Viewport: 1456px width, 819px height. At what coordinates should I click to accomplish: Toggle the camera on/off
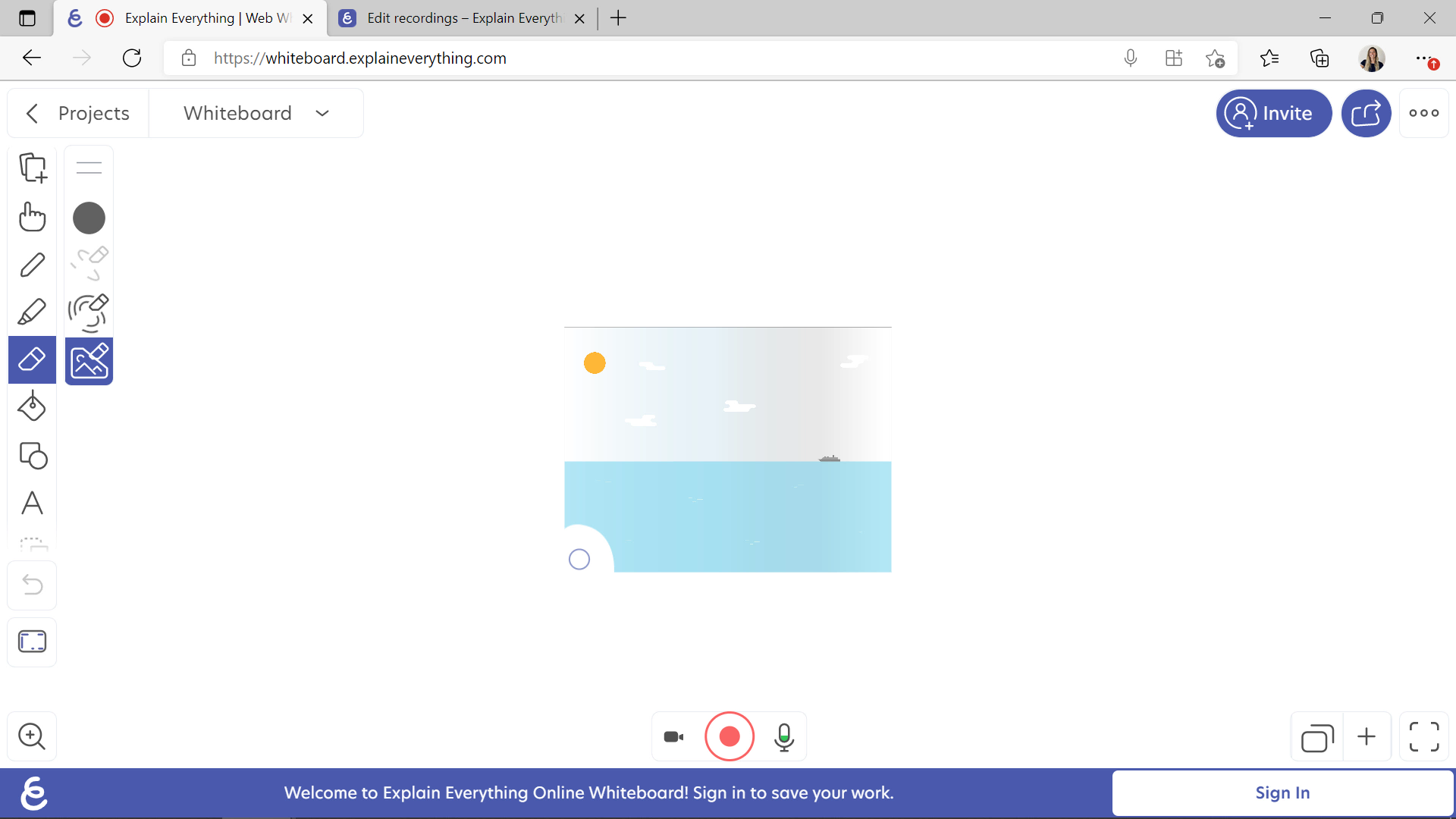(674, 735)
